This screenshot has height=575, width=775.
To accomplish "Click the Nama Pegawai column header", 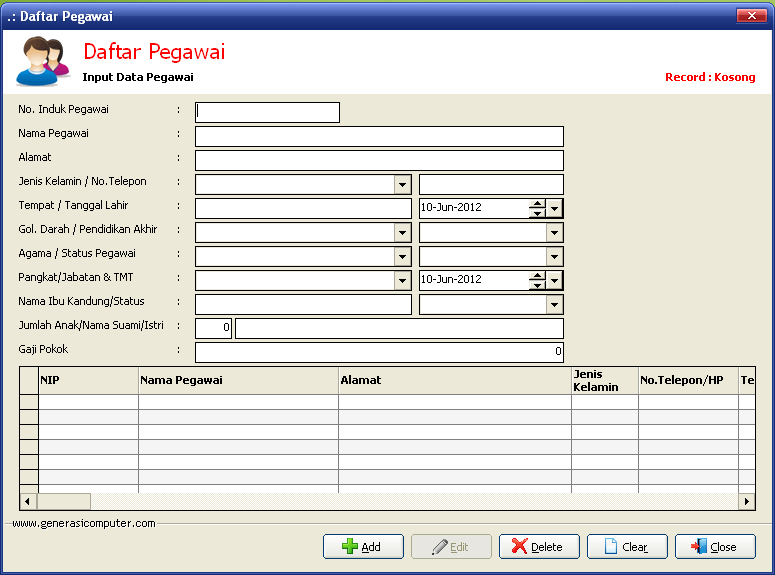I will pyautogui.click(x=238, y=380).
